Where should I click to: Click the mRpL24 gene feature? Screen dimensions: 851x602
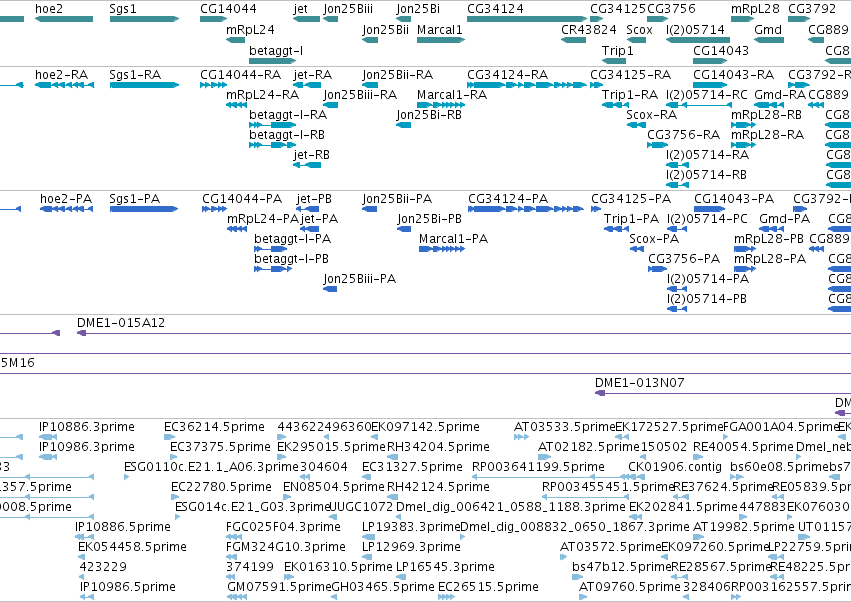(x=236, y=40)
